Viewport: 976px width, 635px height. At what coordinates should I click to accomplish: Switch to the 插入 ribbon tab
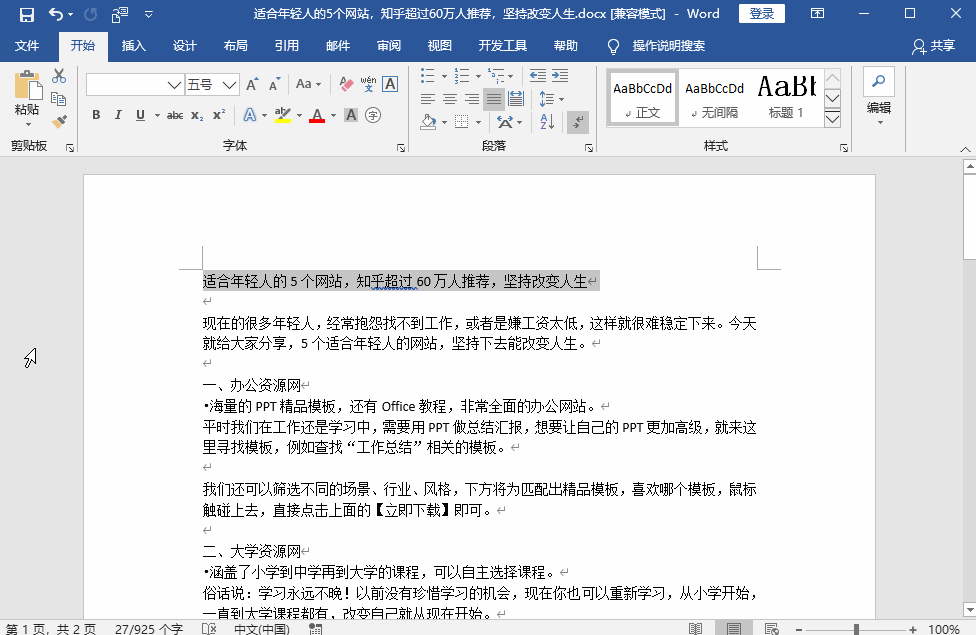coord(132,45)
